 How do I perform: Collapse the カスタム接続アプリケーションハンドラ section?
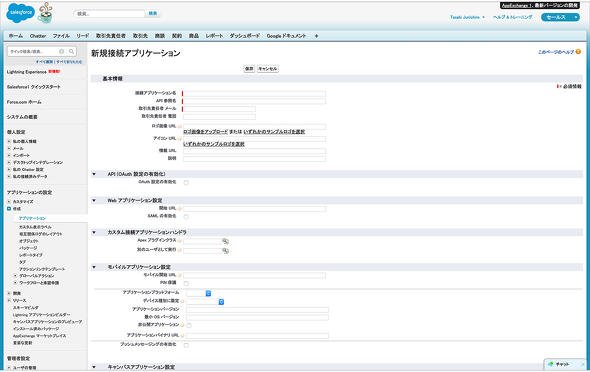click(x=94, y=232)
